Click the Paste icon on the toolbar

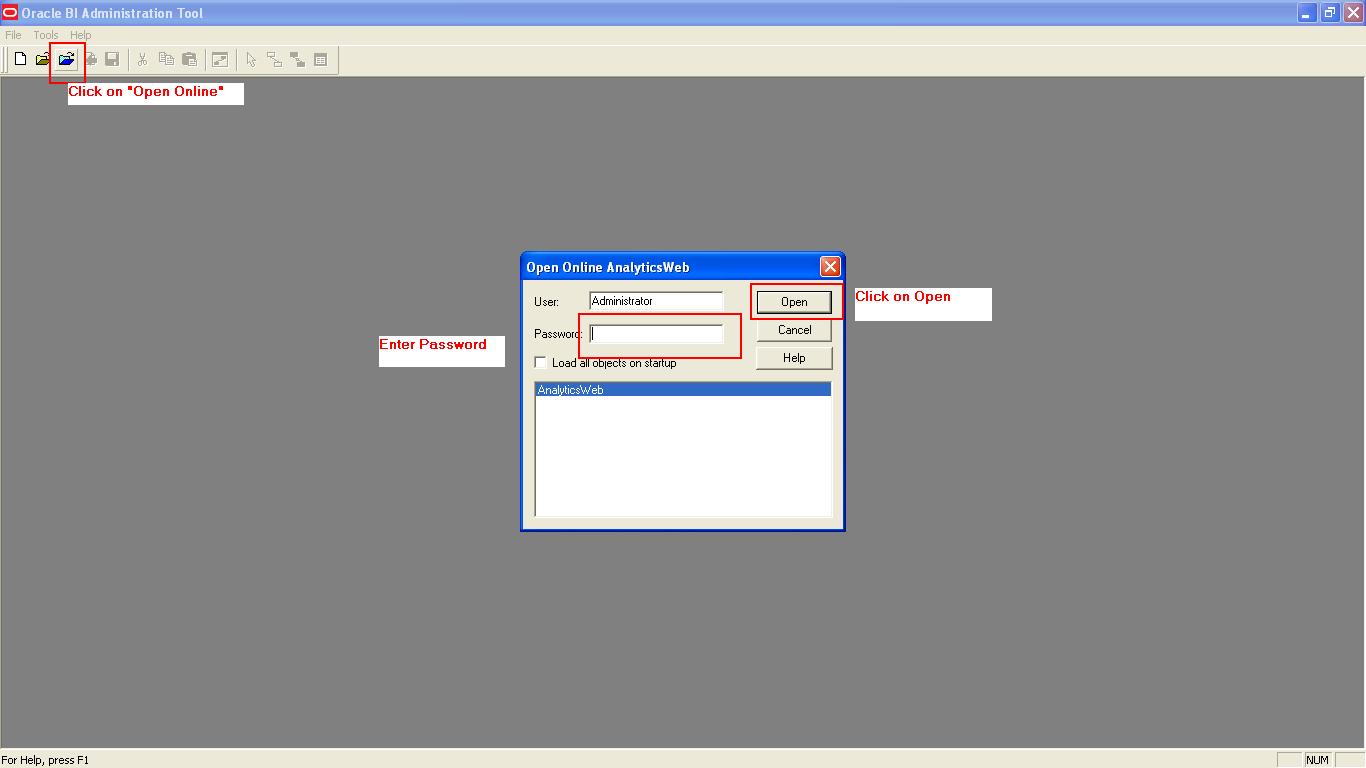189,59
